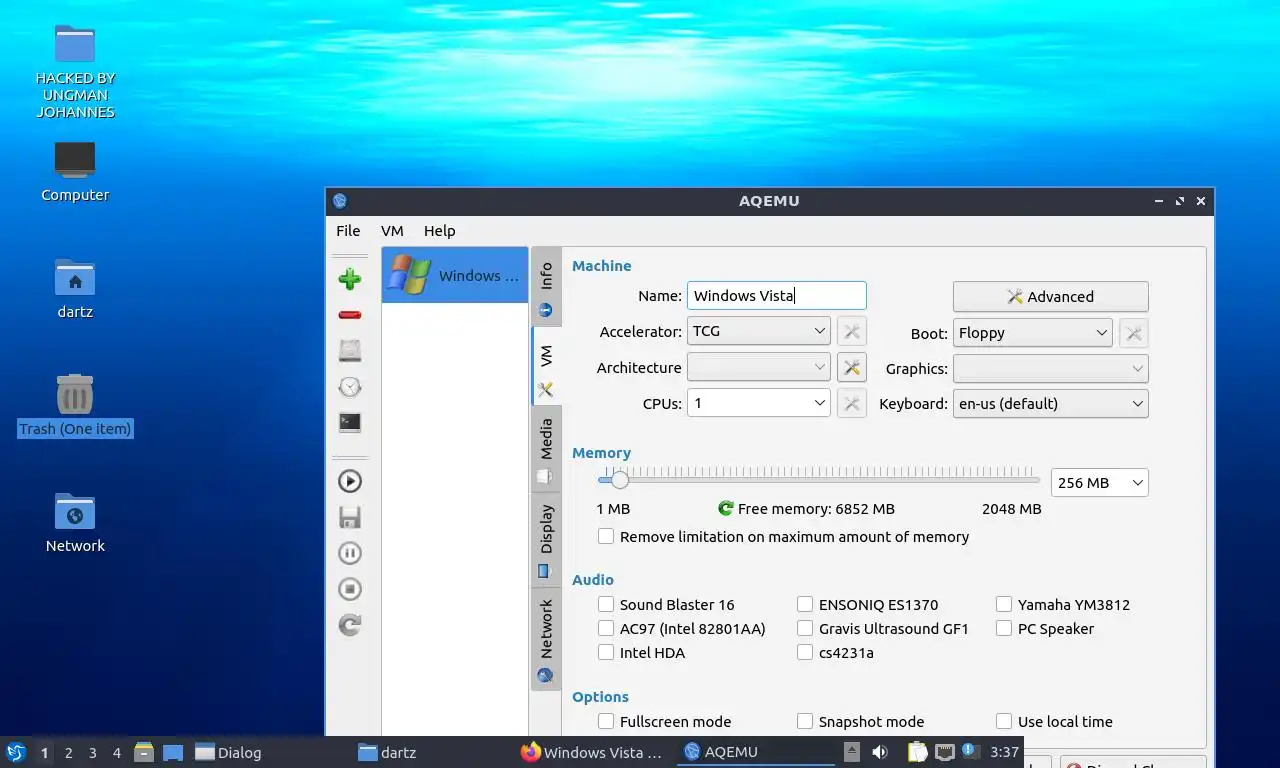
Task: Switch to dartz file manager taskbar item
Action: [x=433, y=752]
